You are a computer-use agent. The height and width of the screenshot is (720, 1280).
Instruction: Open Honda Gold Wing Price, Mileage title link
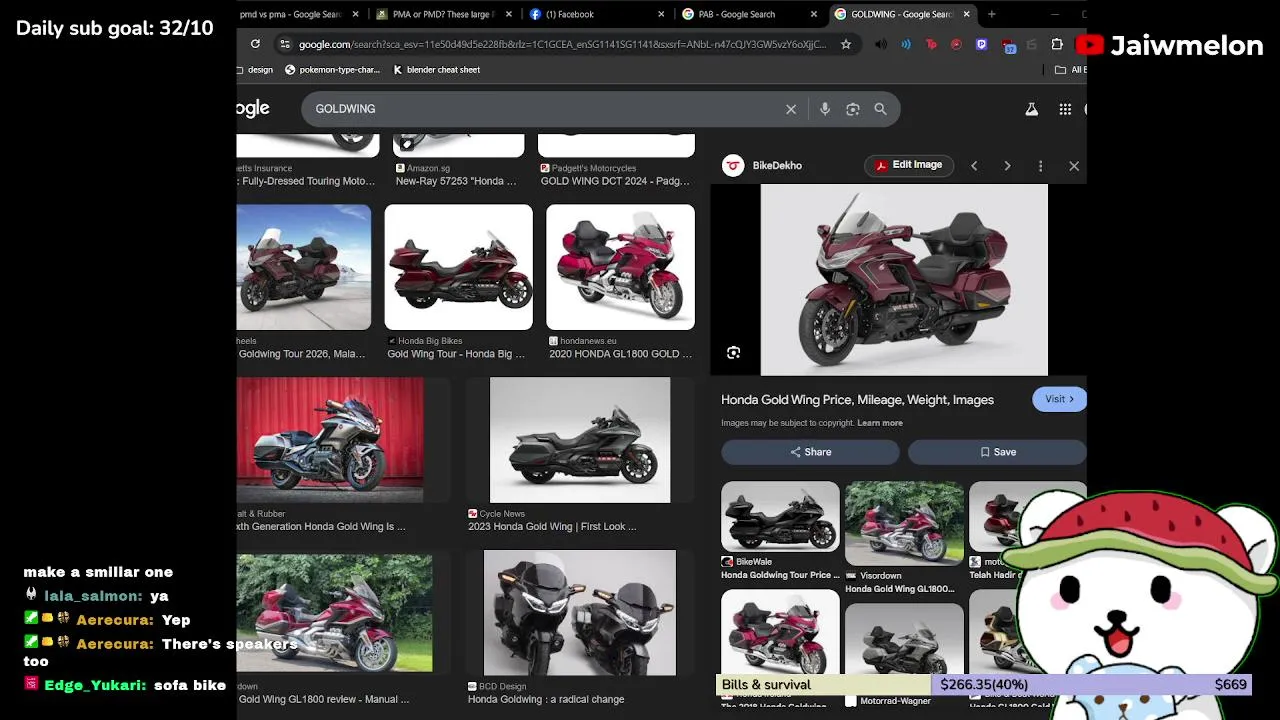[857, 400]
